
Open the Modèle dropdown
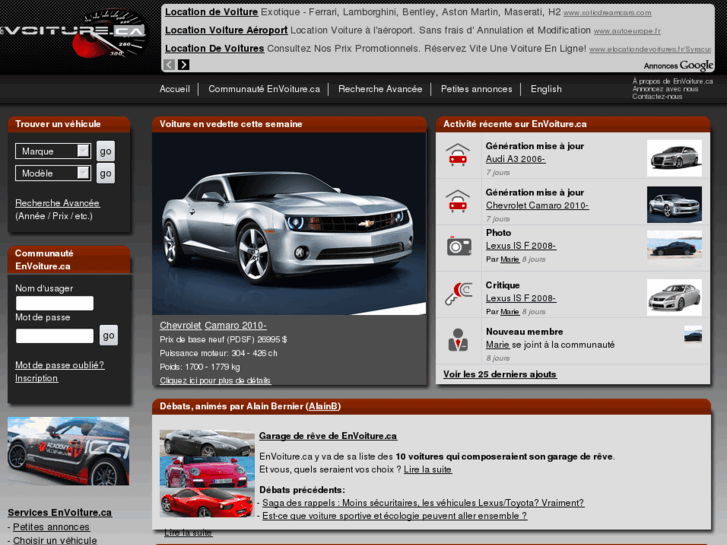pos(53,173)
